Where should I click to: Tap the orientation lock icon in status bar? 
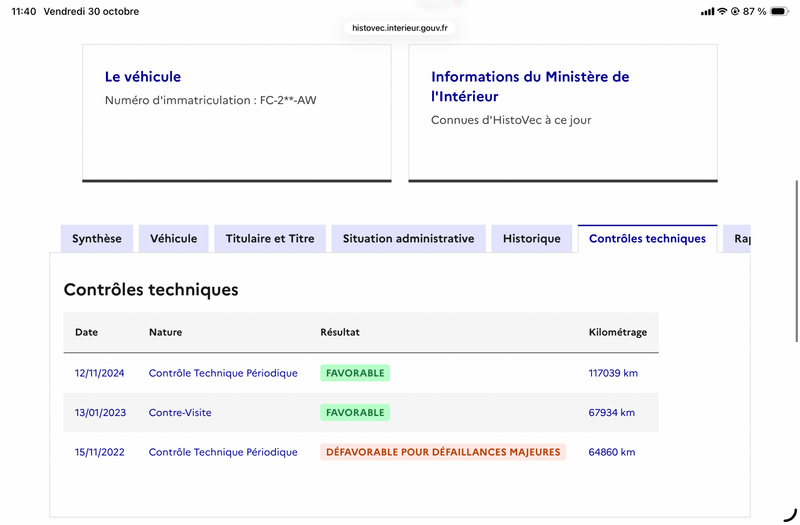tap(735, 11)
